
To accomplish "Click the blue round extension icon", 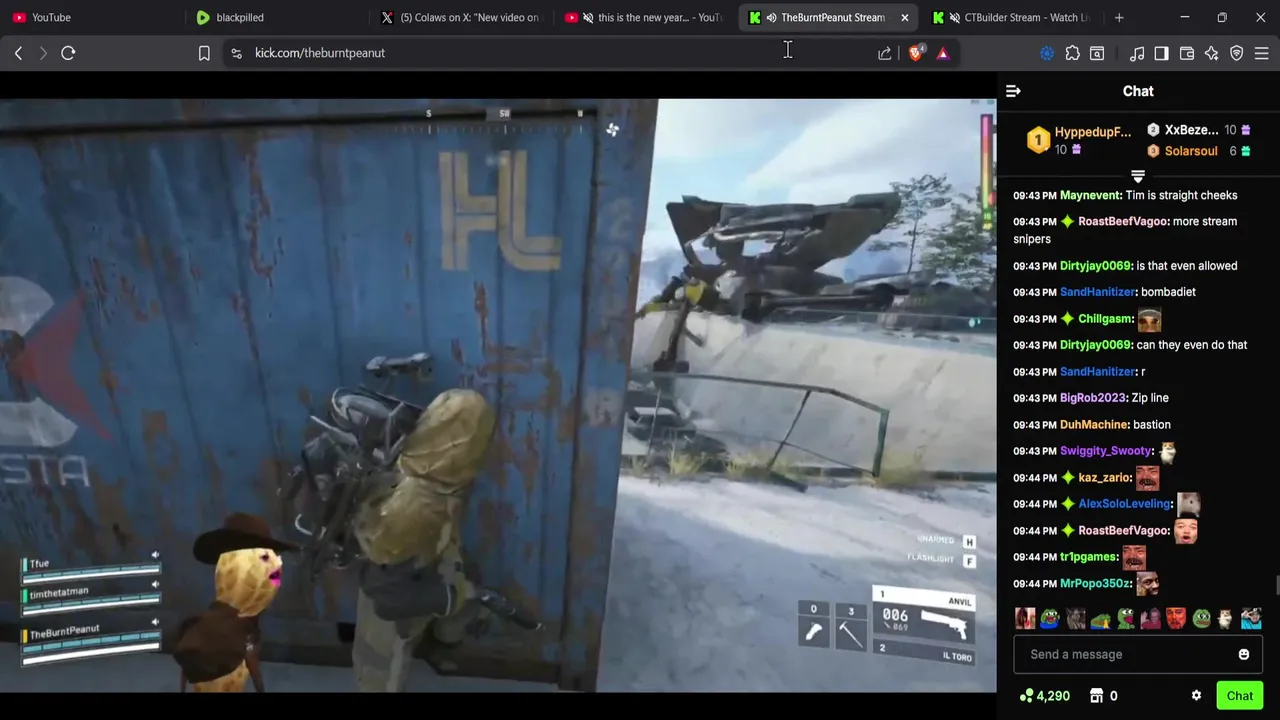I will (1047, 53).
